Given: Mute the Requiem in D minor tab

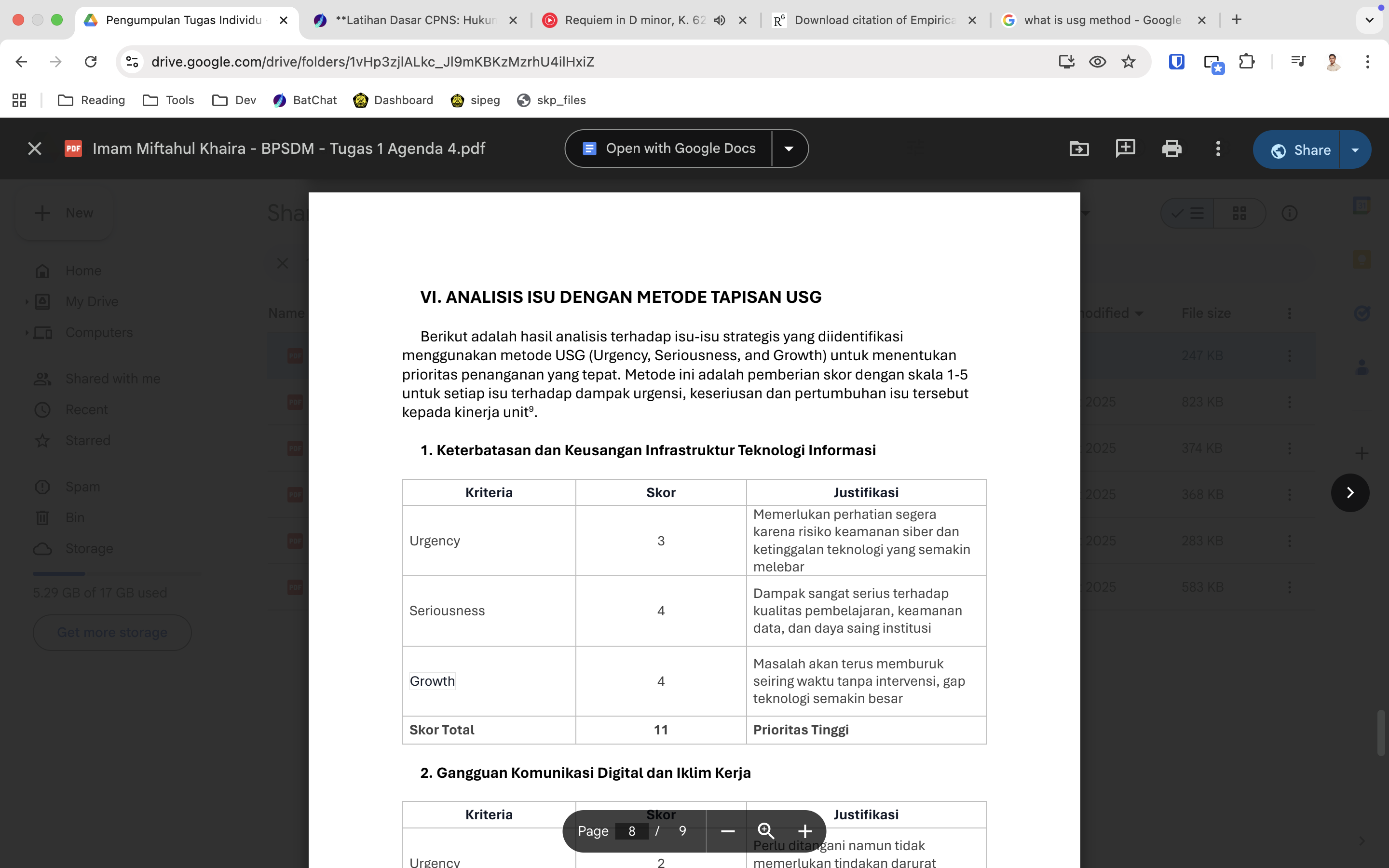Looking at the screenshot, I should click(x=720, y=20).
